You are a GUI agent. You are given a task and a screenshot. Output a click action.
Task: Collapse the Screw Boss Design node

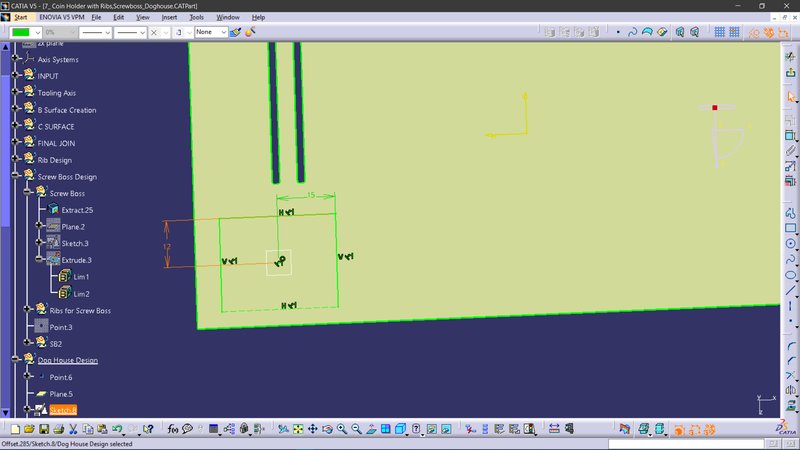click(15, 176)
